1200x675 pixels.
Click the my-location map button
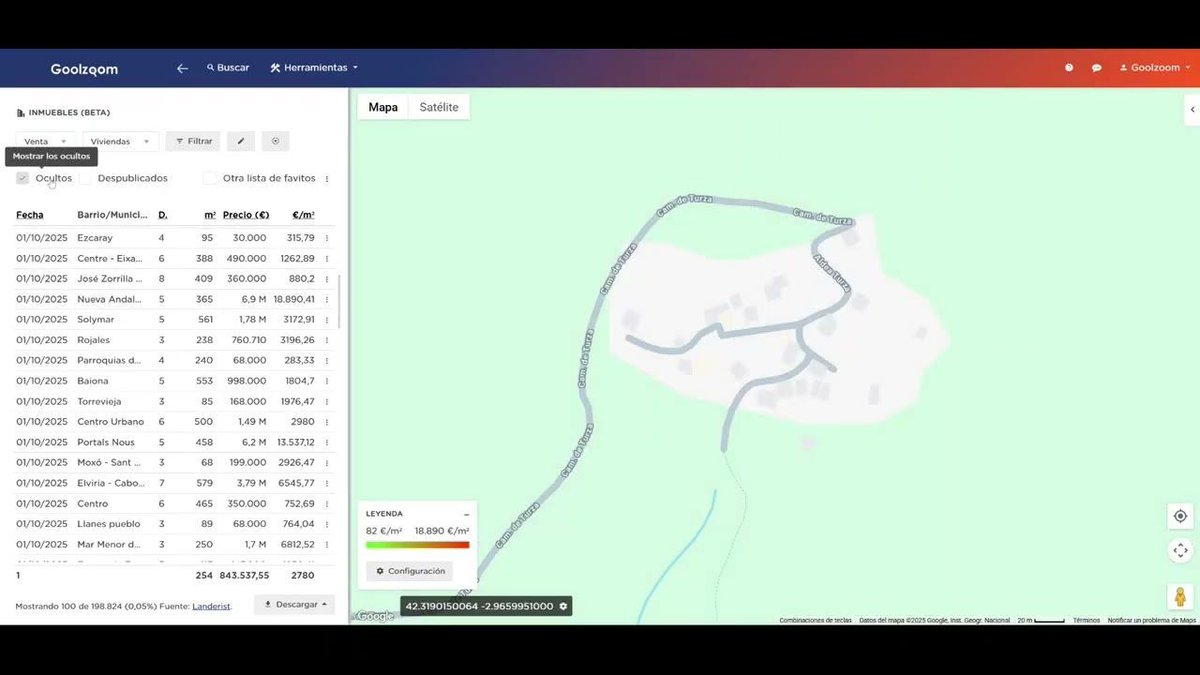click(1180, 516)
